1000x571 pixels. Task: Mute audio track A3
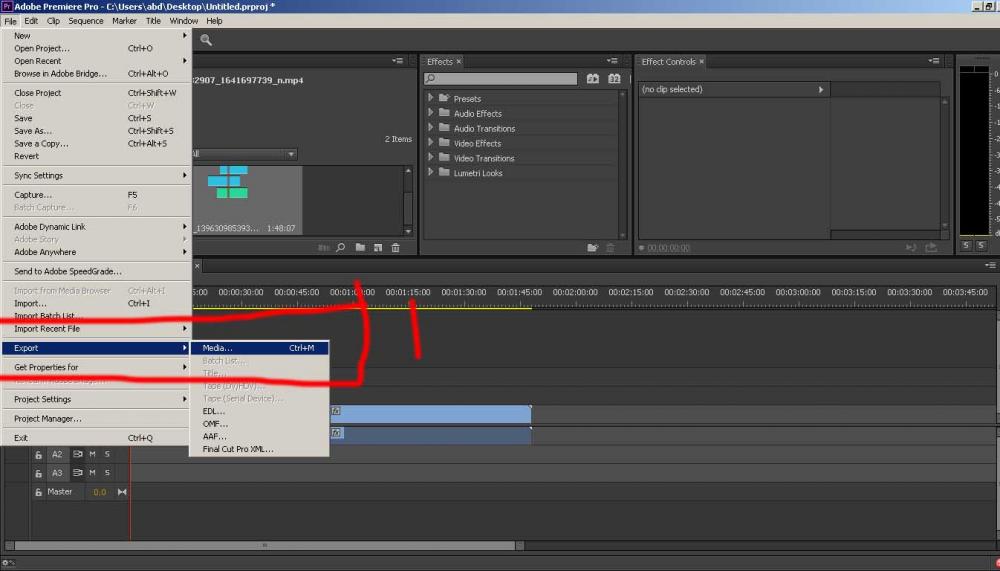tap(92, 473)
